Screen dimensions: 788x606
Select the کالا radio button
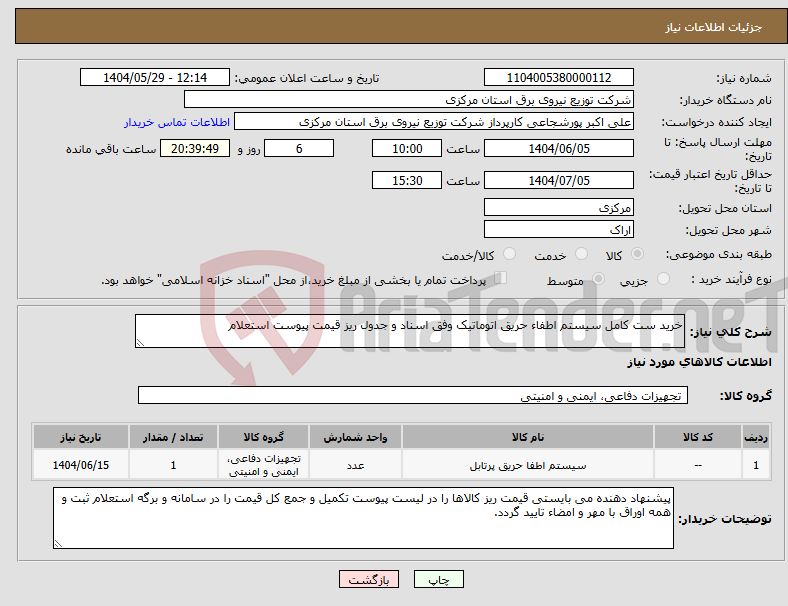pyautogui.click(x=637, y=254)
